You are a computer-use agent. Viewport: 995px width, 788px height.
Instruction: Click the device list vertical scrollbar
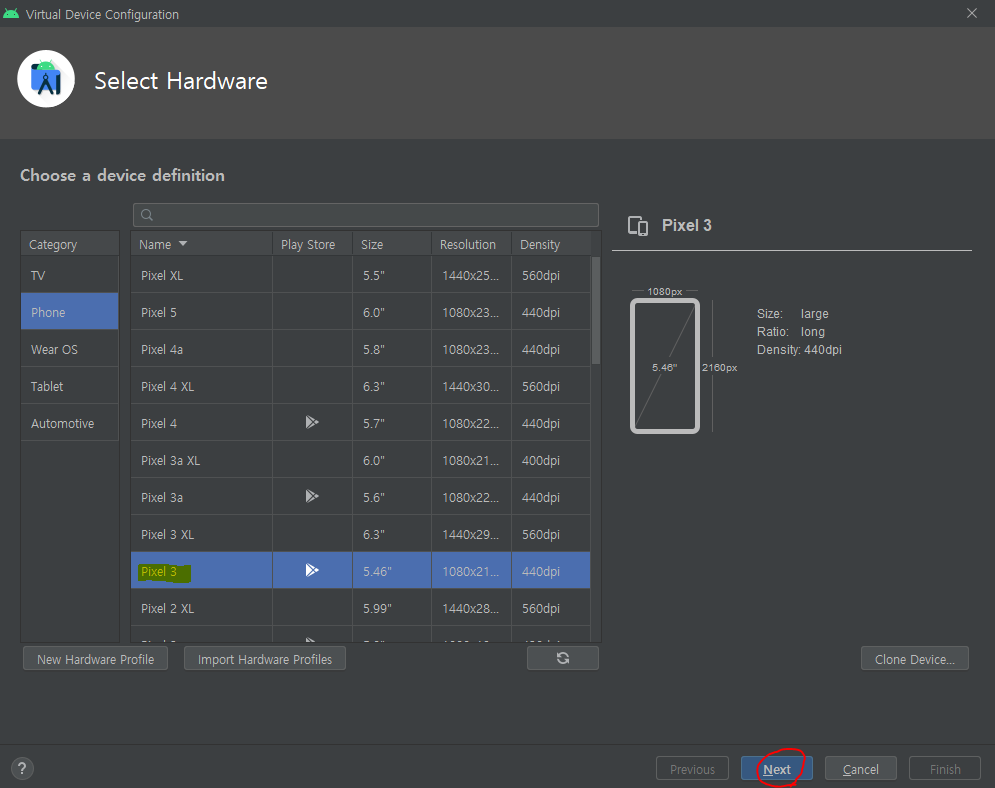point(596,310)
